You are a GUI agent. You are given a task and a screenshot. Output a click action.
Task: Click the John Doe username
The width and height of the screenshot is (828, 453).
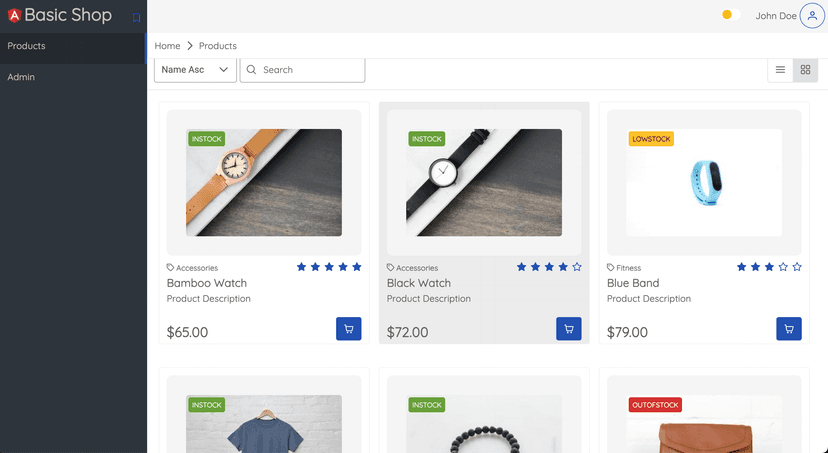point(776,16)
